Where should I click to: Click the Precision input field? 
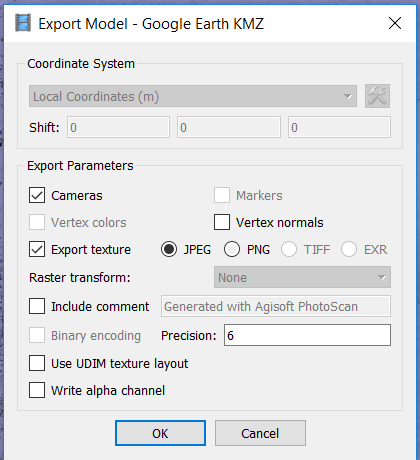[307, 335]
